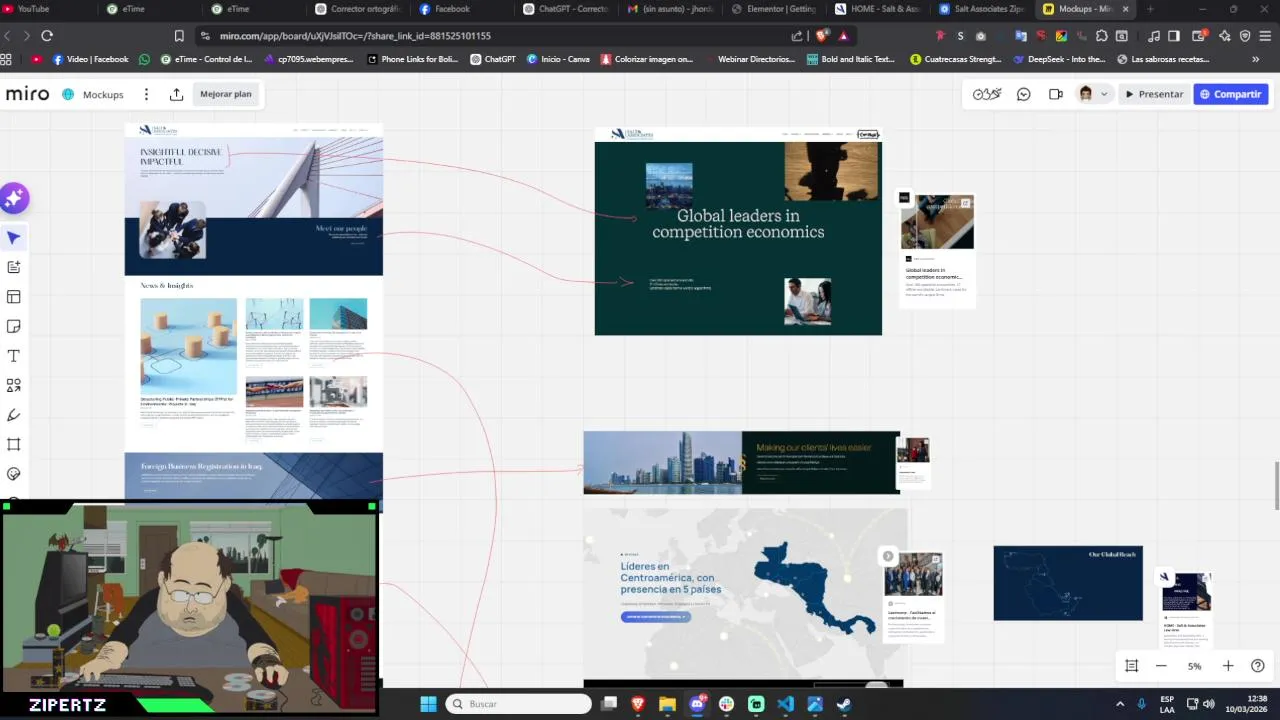Bookmark this page in address bar
This screenshot has width=1280, height=720.
179,35
